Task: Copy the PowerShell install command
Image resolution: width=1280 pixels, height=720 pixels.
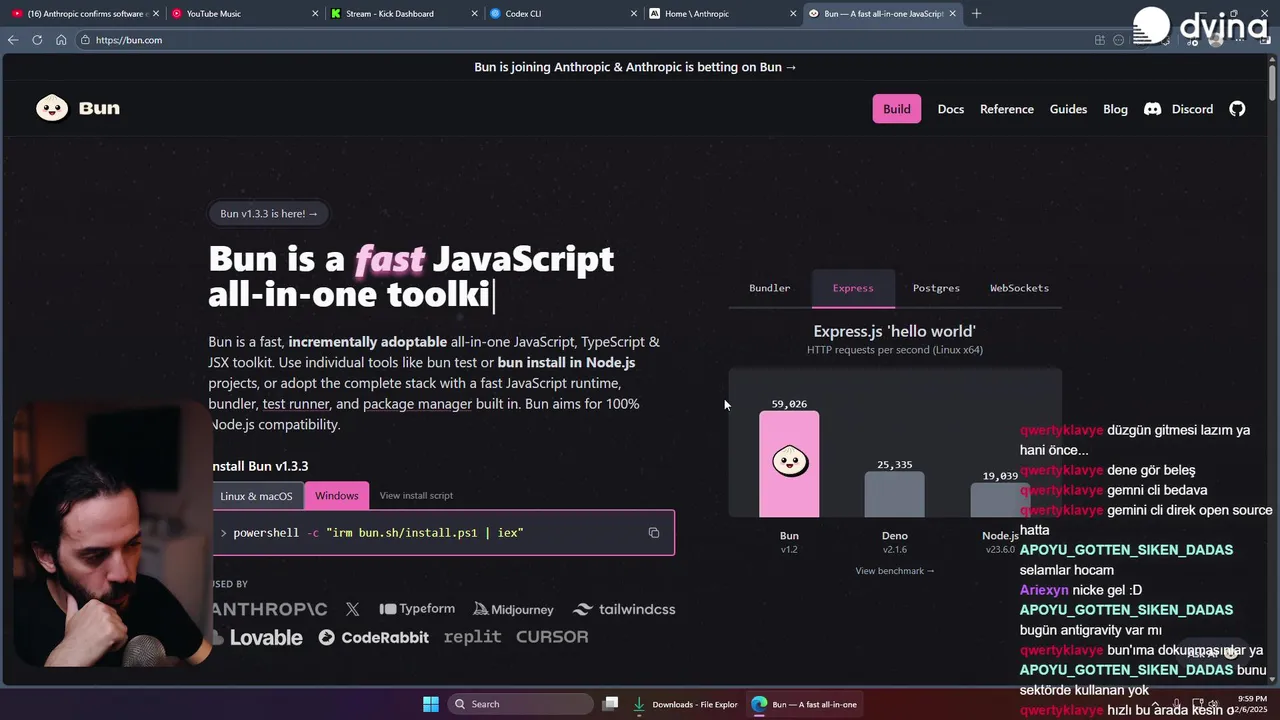Action: tap(654, 533)
